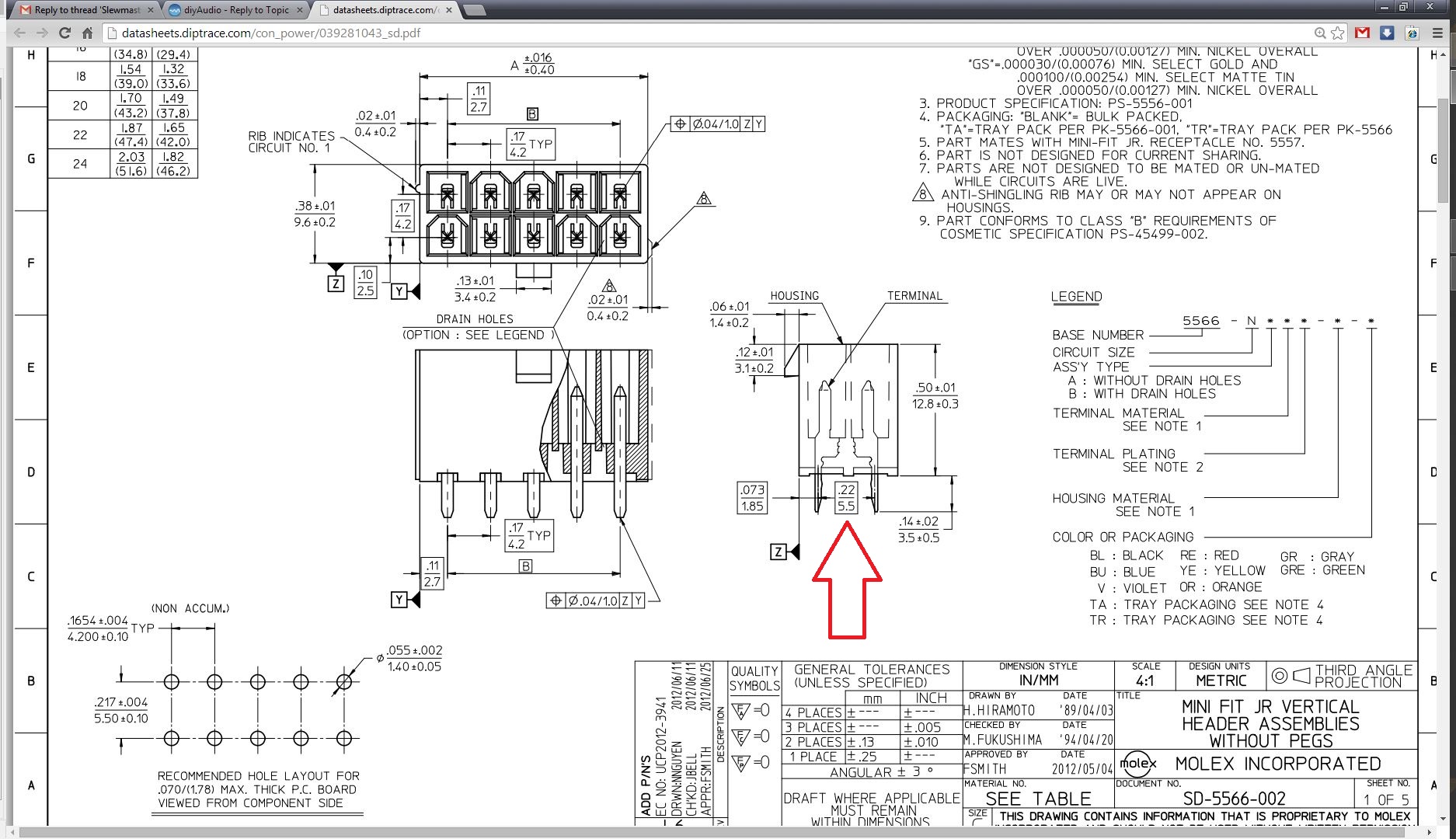
Task: Click '(NON ACCUM.)' note text
Action: pos(190,608)
